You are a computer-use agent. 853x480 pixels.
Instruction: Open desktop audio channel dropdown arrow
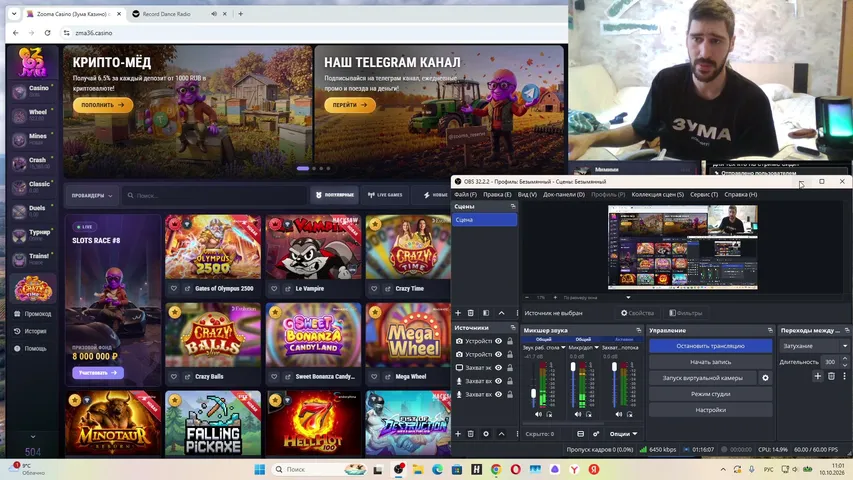pos(563,347)
